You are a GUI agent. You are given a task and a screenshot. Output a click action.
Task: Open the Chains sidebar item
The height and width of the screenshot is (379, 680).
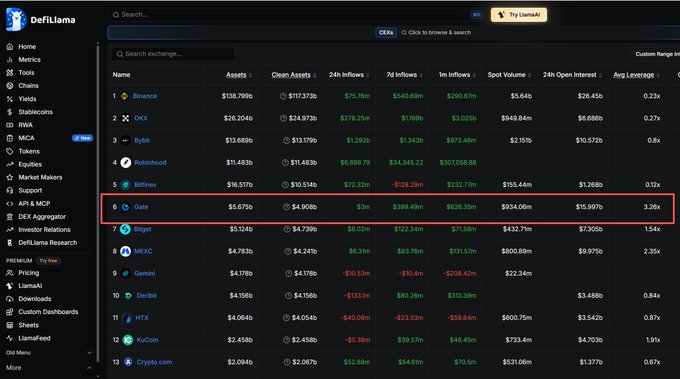point(28,85)
